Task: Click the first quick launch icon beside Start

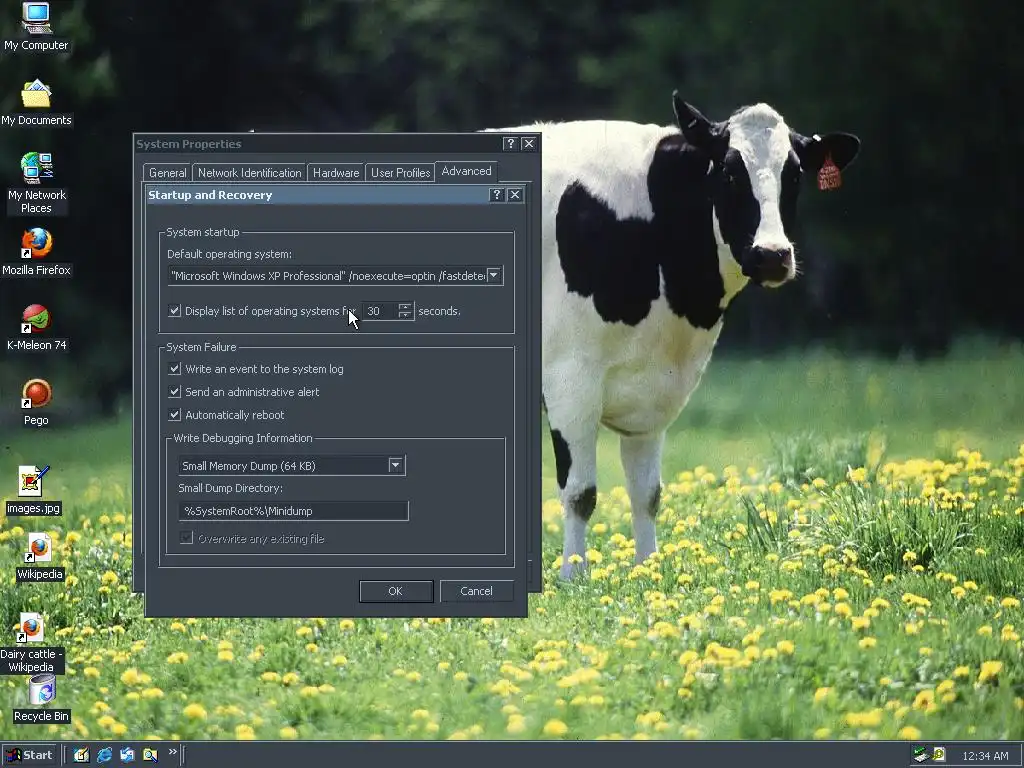Action: (x=81, y=755)
